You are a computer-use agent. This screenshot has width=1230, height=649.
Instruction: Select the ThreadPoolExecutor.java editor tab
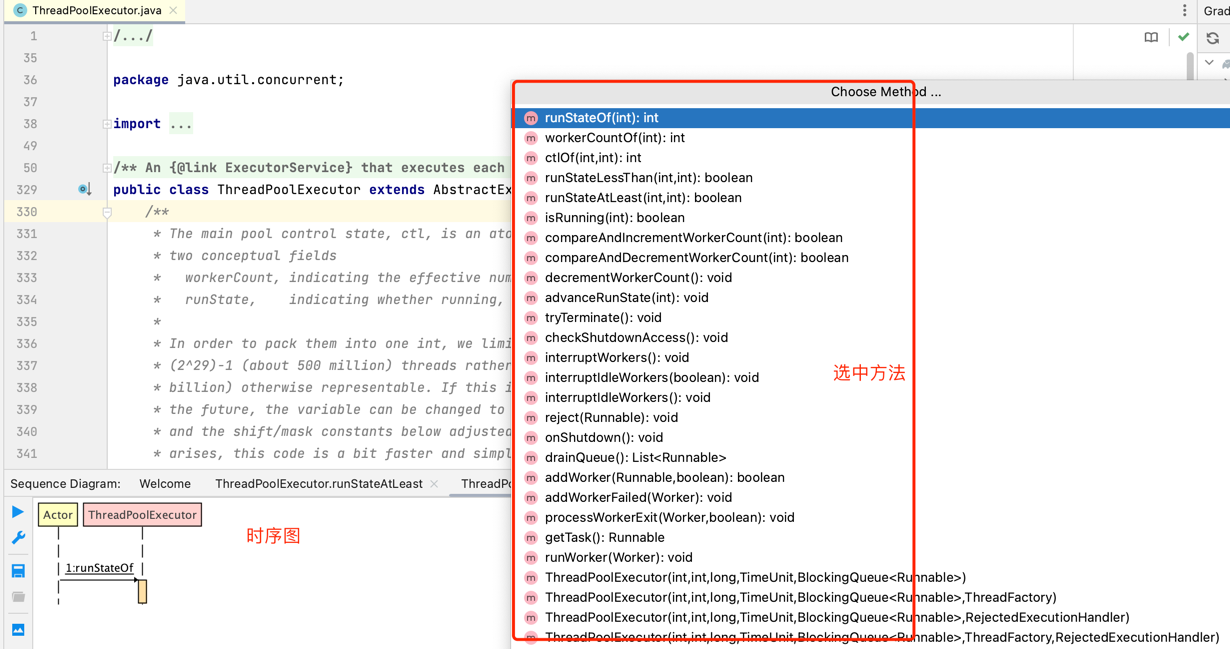97,10
